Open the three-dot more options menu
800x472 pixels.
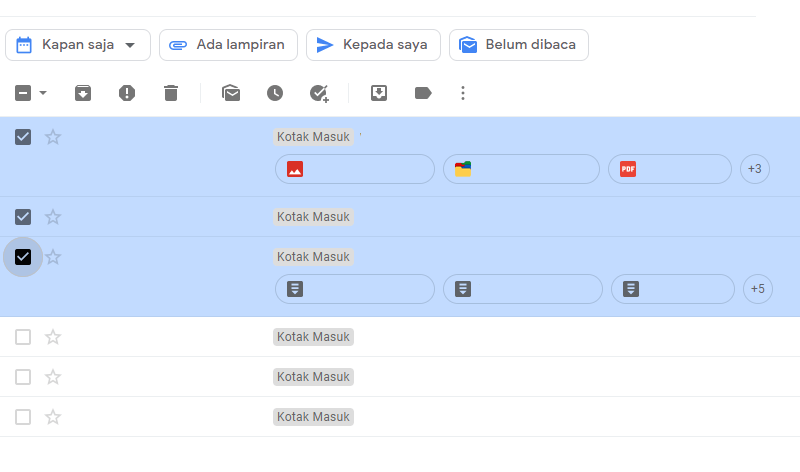463,93
